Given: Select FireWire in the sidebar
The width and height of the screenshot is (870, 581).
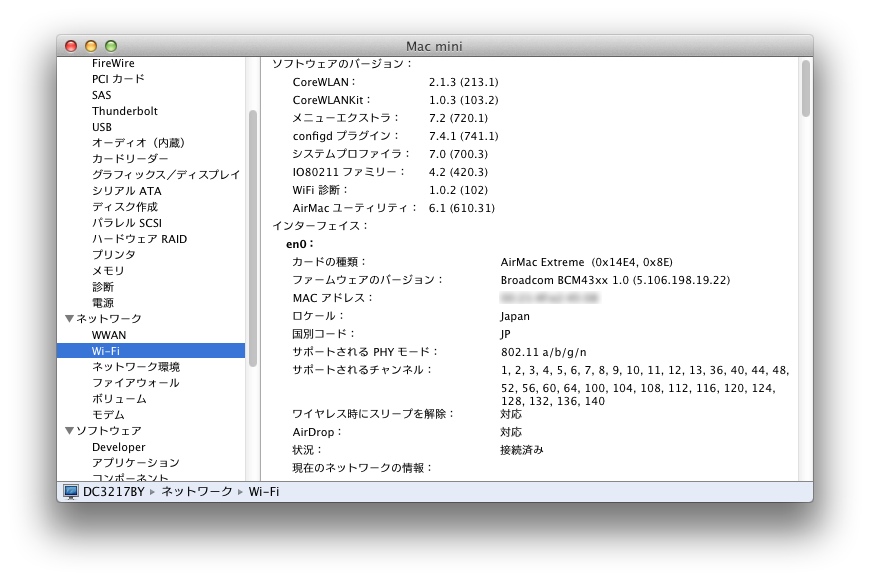Looking at the screenshot, I should click(113, 63).
